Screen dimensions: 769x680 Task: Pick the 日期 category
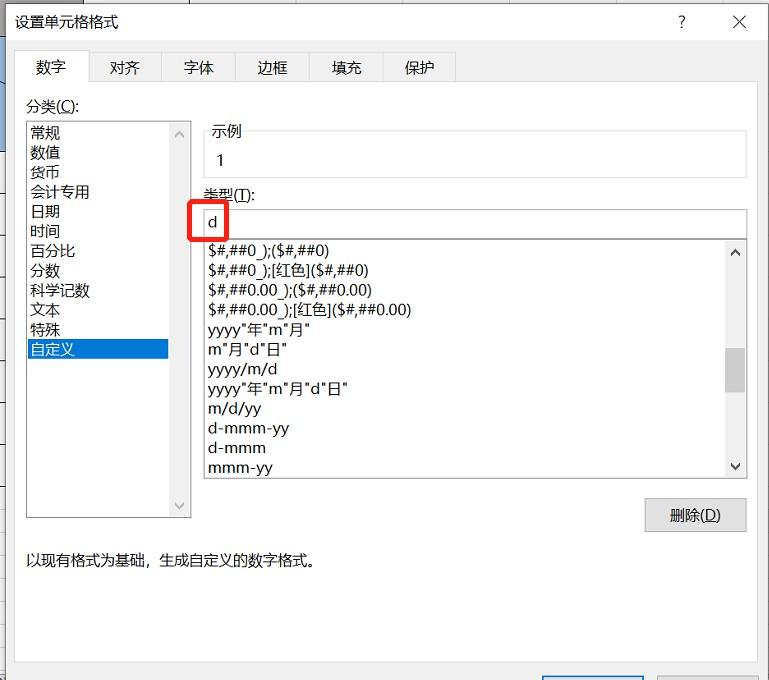(98, 211)
